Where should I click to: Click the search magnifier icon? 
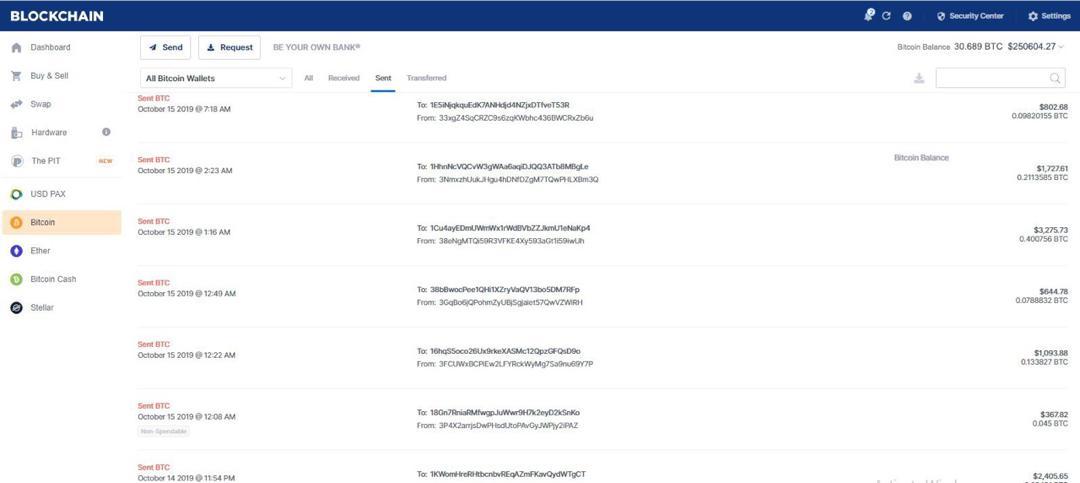[1055, 78]
